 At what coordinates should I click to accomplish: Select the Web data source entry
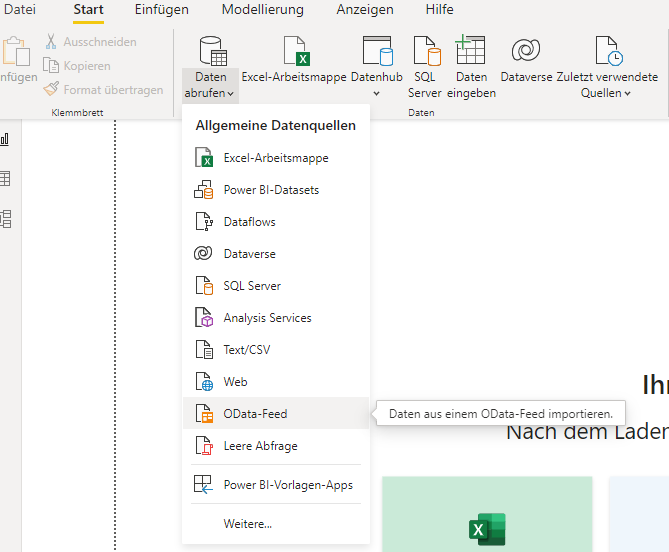tap(235, 382)
